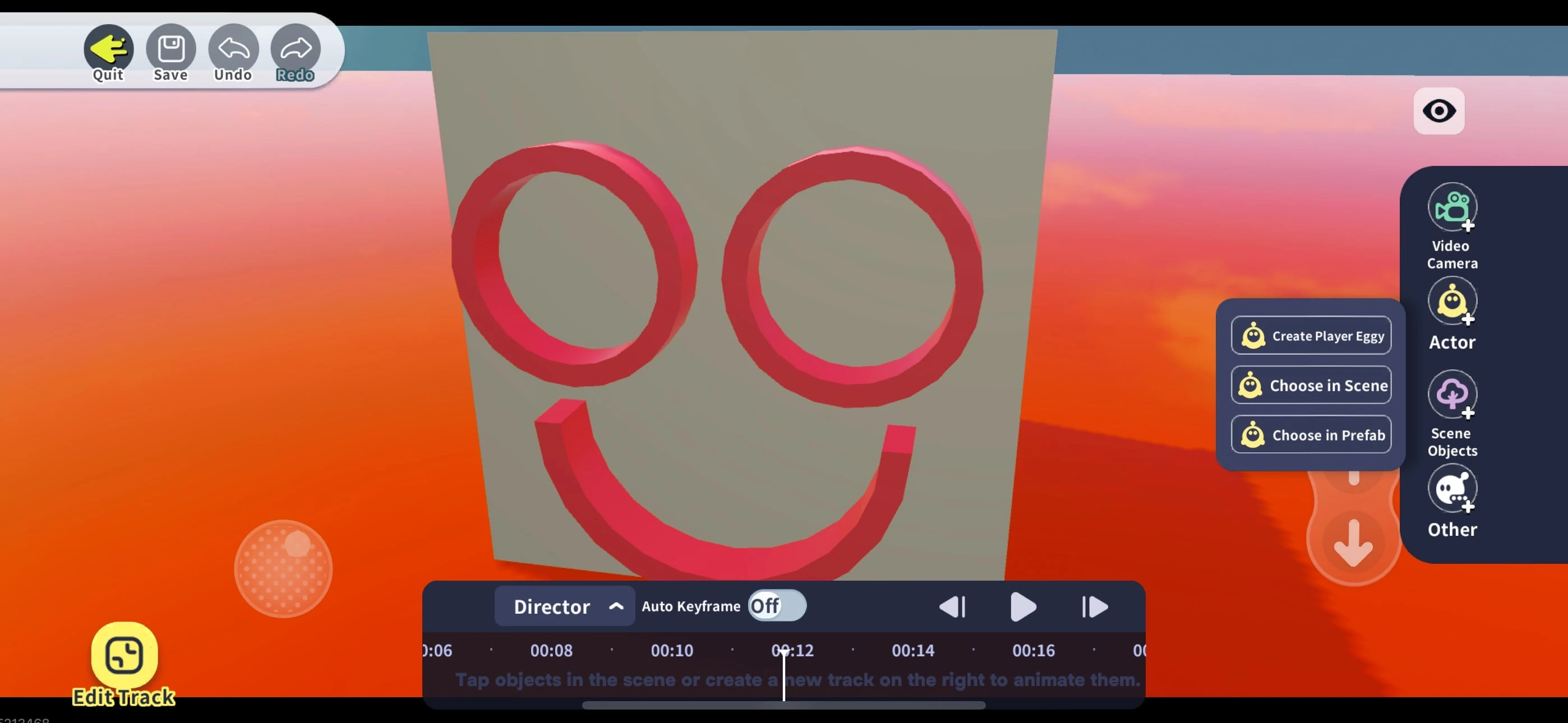Toggle Auto Keyframe switch
Screen dimensions: 1568x723
pos(777,606)
